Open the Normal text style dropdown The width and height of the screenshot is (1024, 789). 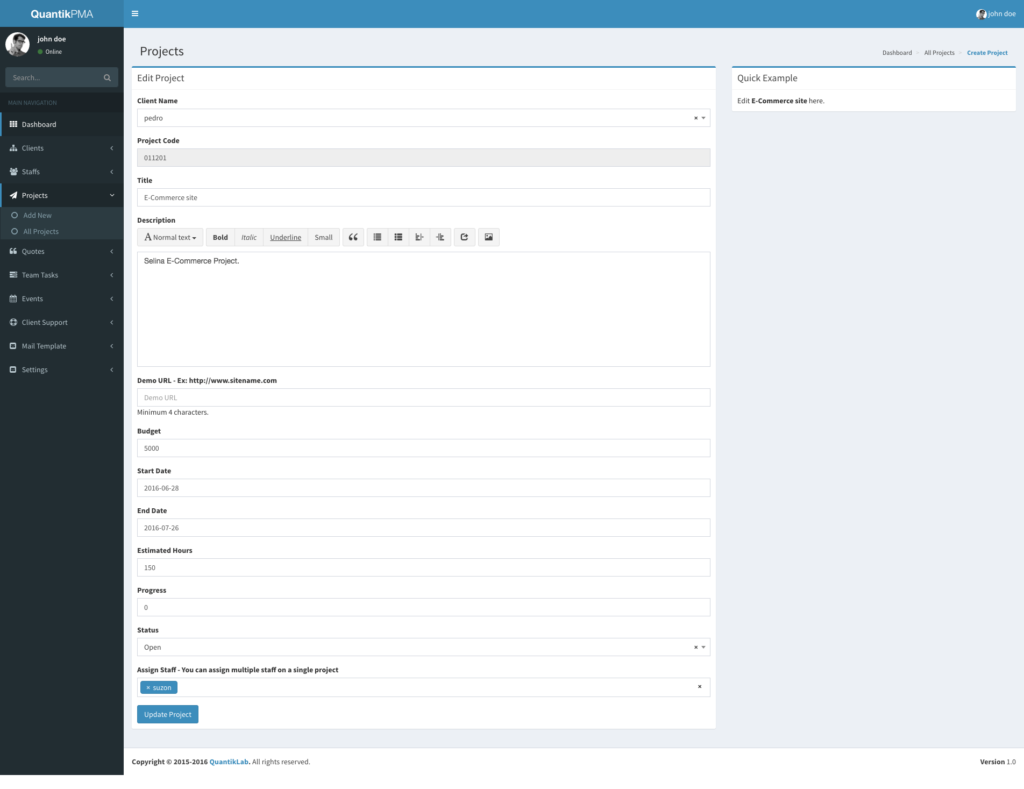click(x=170, y=237)
